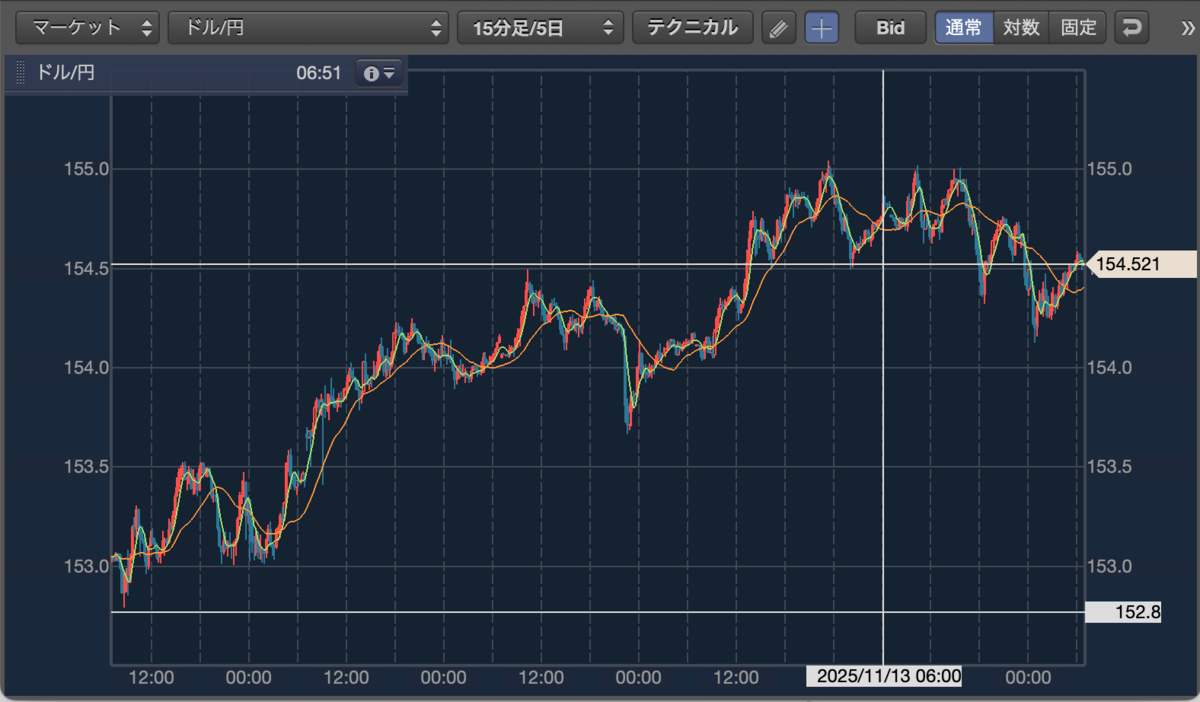Select 固定 fixed scale mode
This screenshot has height=702, width=1200.
[x=1078, y=28]
